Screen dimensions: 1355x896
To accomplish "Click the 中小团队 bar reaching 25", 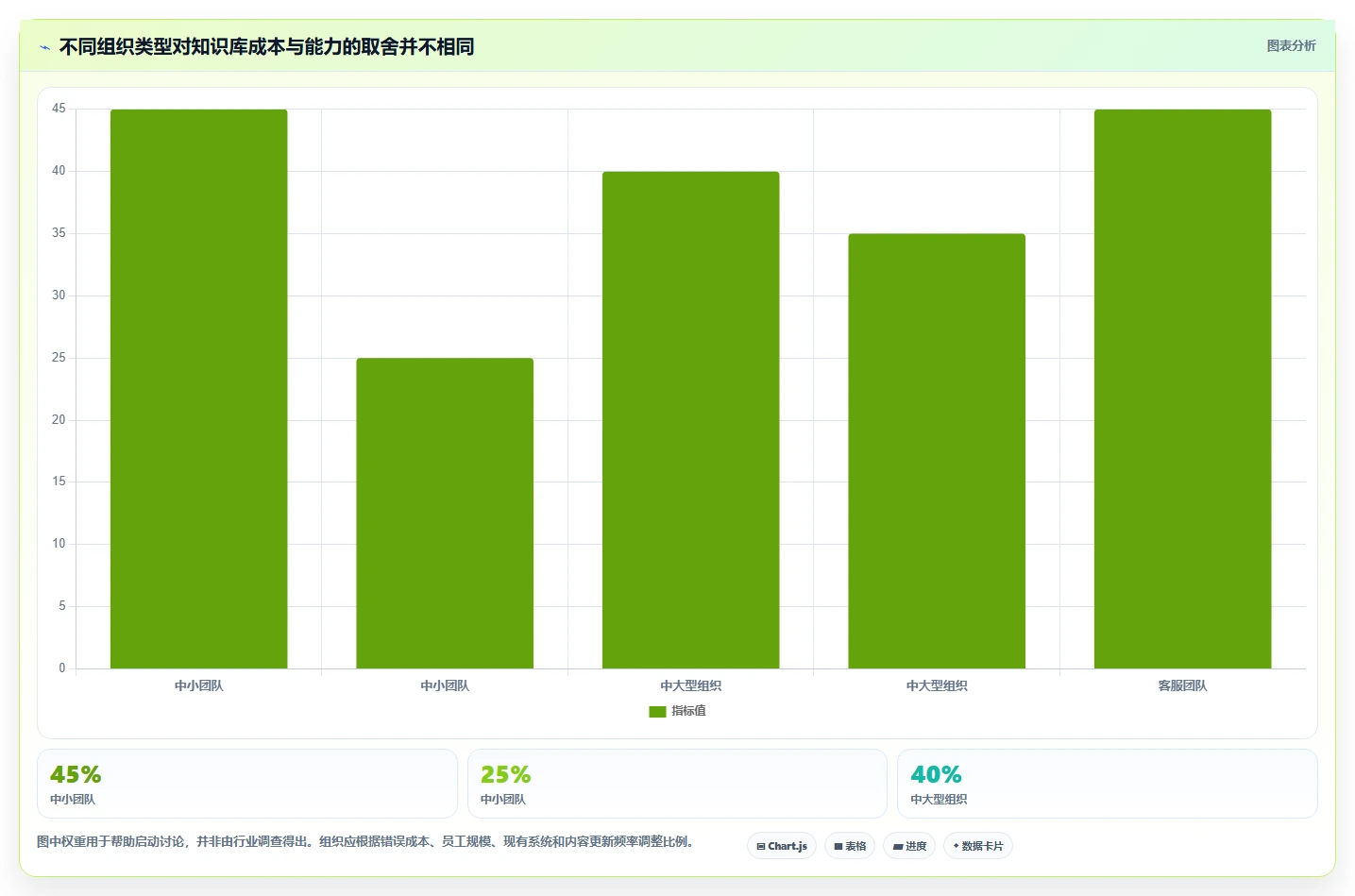I will click(x=445, y=514).
